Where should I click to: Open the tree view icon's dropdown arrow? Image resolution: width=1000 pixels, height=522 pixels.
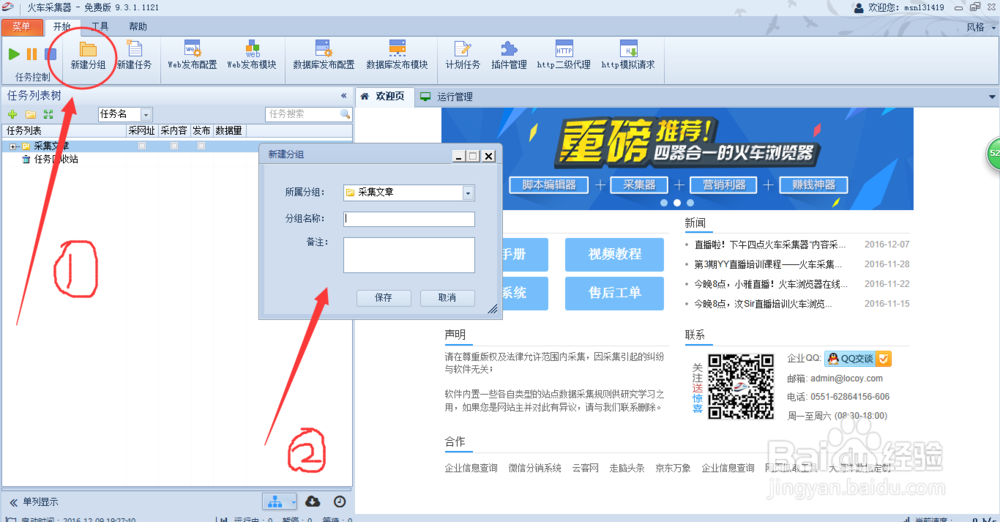click(292, 502)
